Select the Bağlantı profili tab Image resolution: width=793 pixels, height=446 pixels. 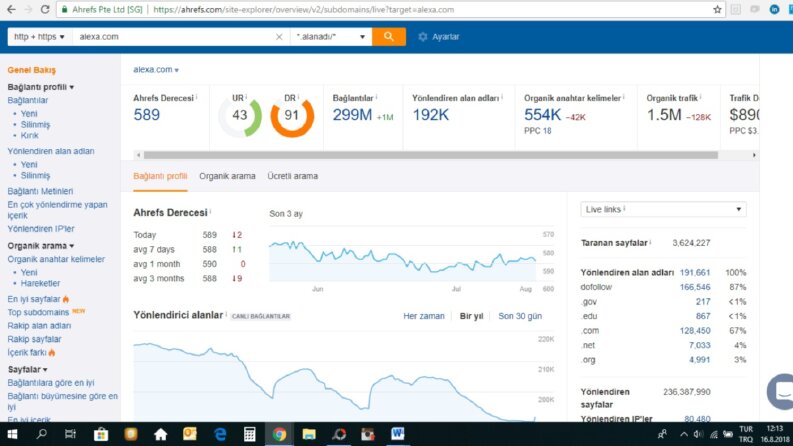[160, 176]
